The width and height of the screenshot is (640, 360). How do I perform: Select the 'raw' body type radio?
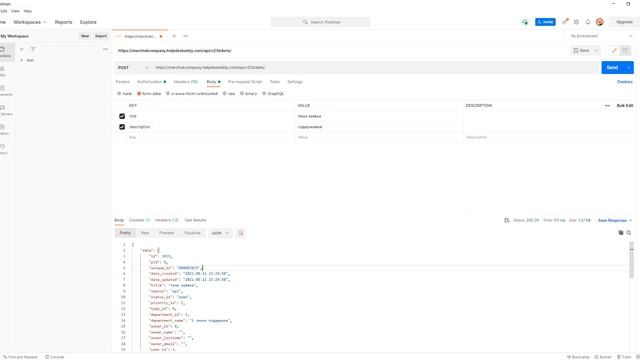(224, 94)
